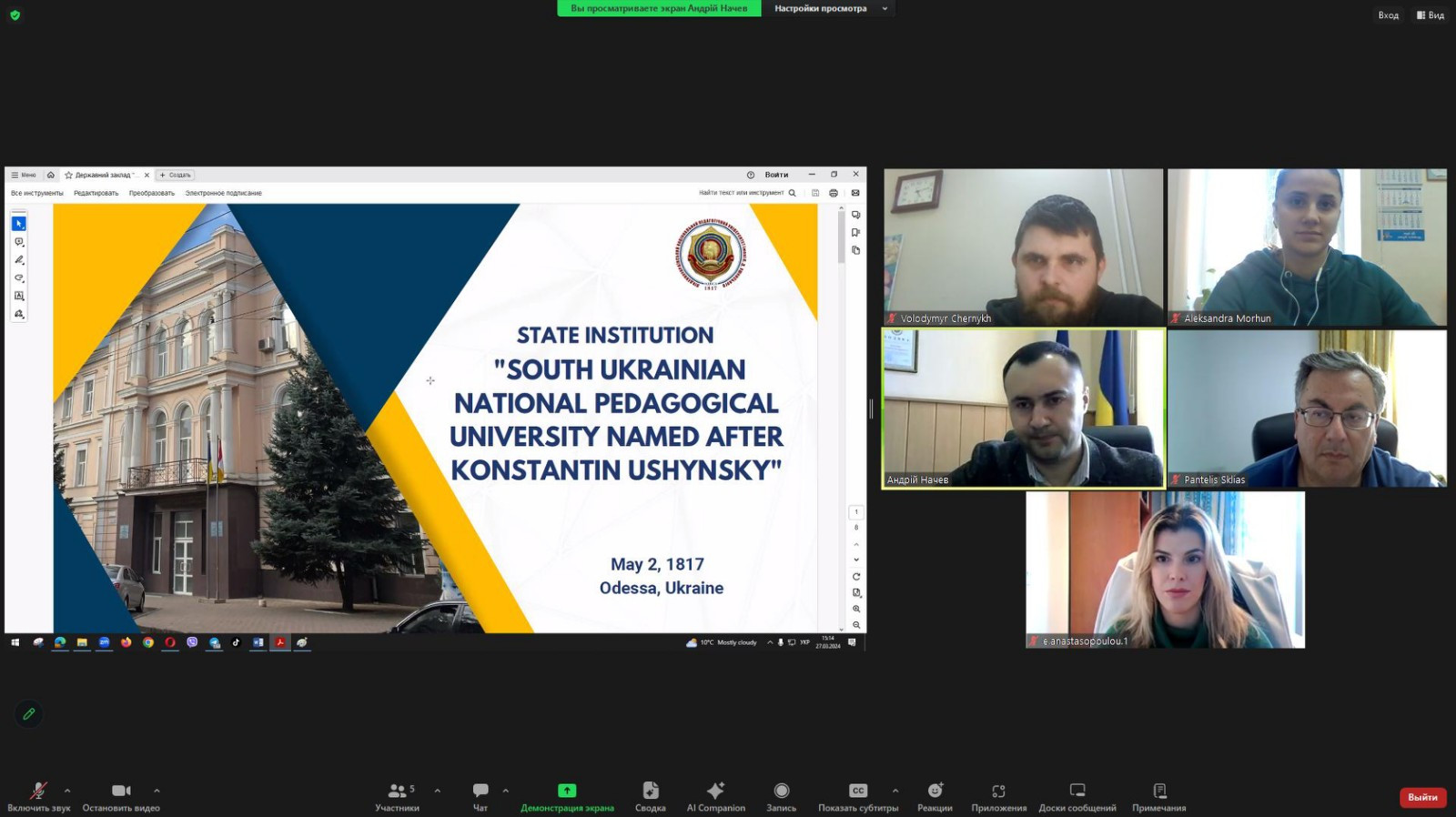Select Pantelis Sklias video thumbnail
The width and height of the screenshot is (1456, 817).
point(1307,408)
